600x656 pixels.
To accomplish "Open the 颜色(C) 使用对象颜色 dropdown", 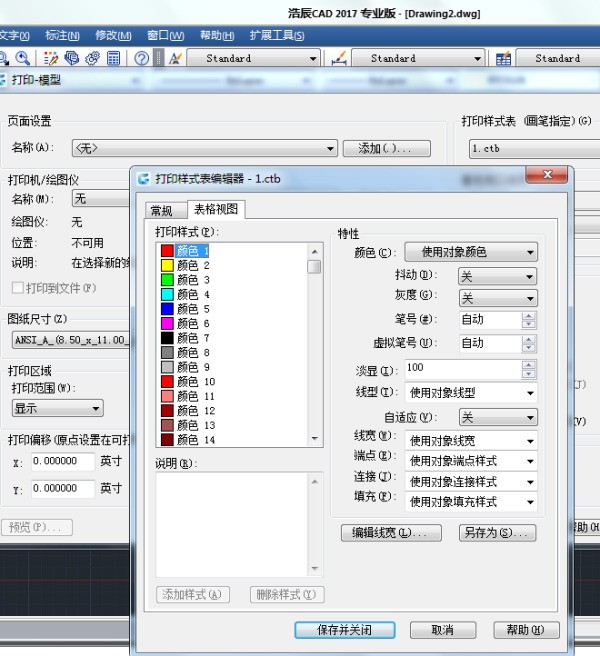I will [x=471, y=252].
